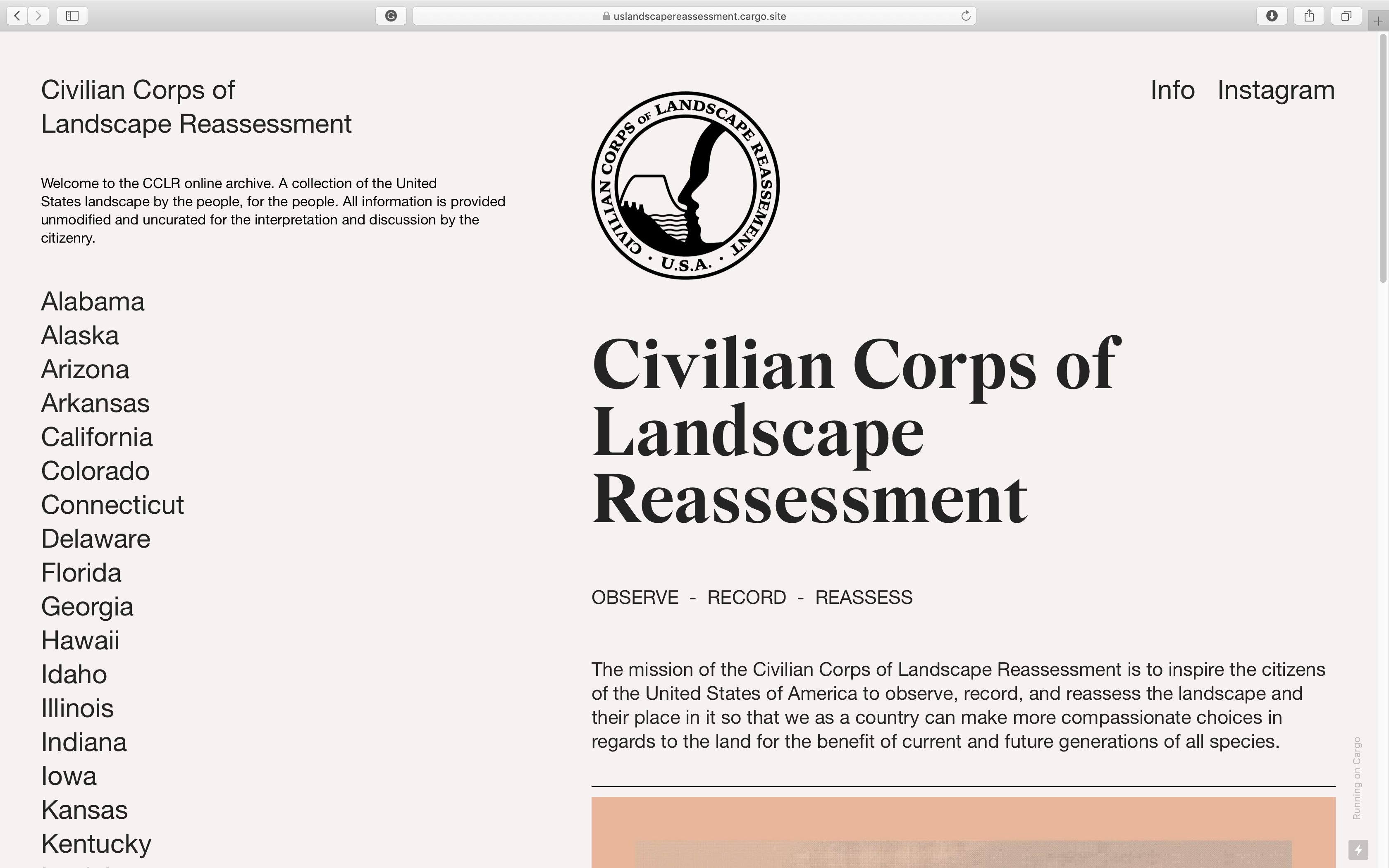The image size is (1389, 868).
Task: Click the lock icon in address bar
Action: 606,16
